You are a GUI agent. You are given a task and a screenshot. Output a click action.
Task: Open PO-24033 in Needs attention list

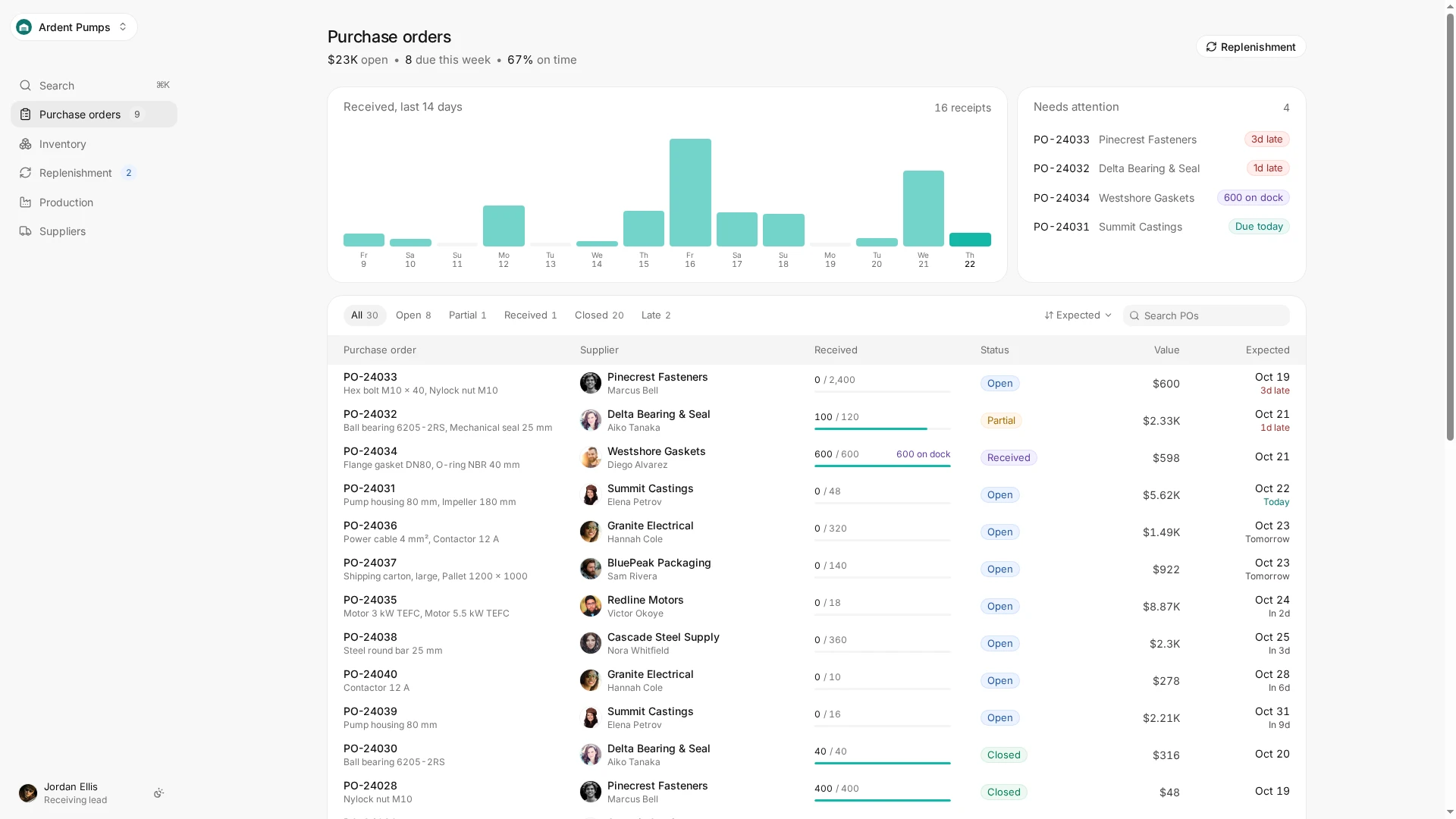coord(1161,140)
